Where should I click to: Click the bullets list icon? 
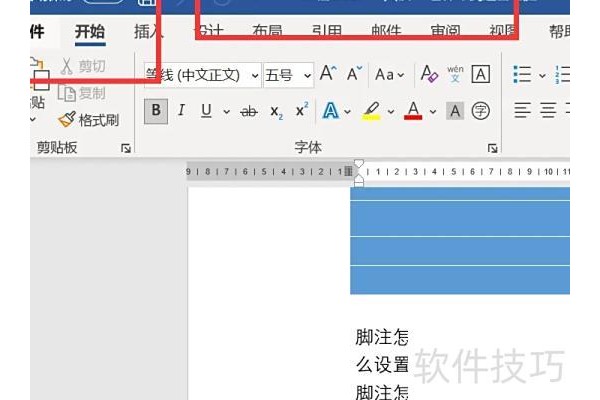coord(522,74)
